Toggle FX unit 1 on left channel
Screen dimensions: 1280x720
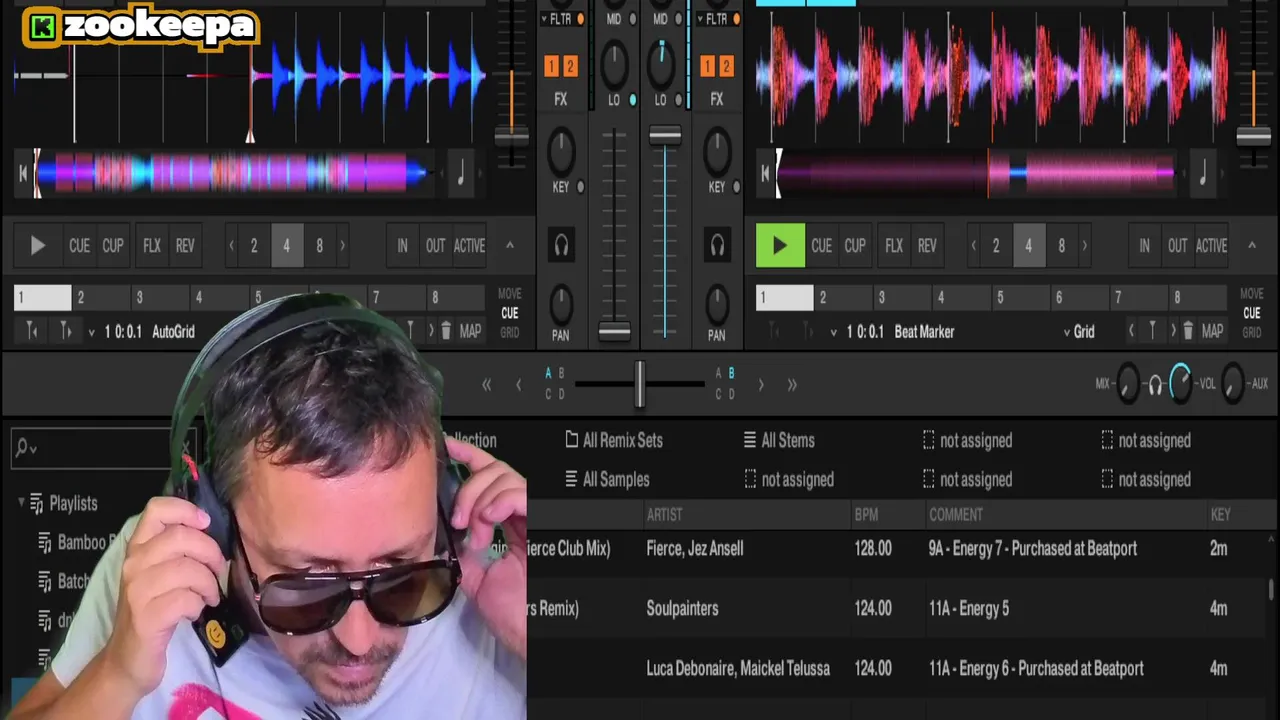coord(551,67)
